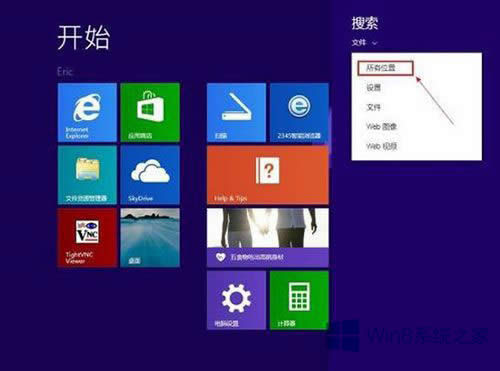Launch the TightVNC Viewer tile
Image resolution: width=500 pixels, height=371 pixels.
point(87,238)
